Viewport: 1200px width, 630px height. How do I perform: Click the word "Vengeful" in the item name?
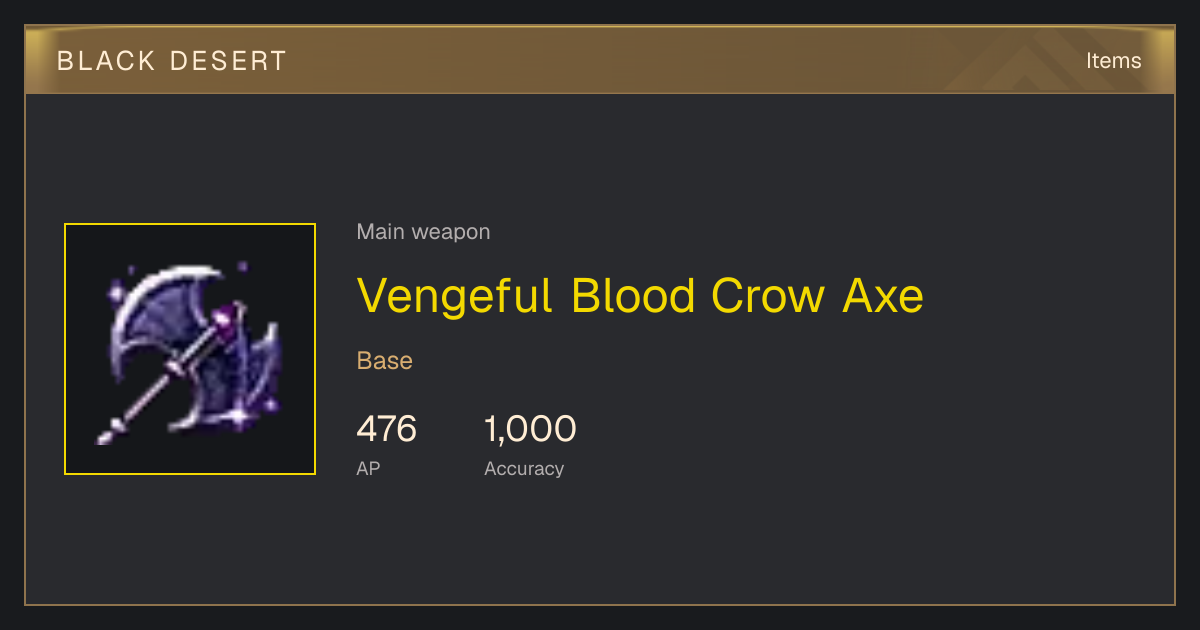click(455, 295)
